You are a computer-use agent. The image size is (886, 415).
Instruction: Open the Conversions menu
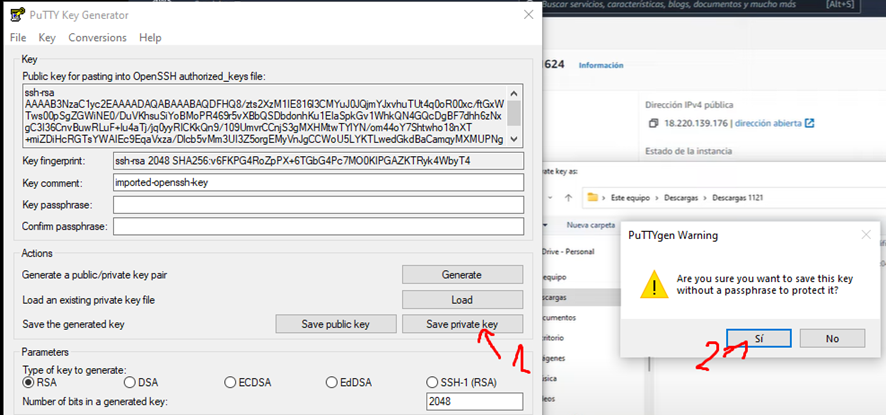(97, 37)
